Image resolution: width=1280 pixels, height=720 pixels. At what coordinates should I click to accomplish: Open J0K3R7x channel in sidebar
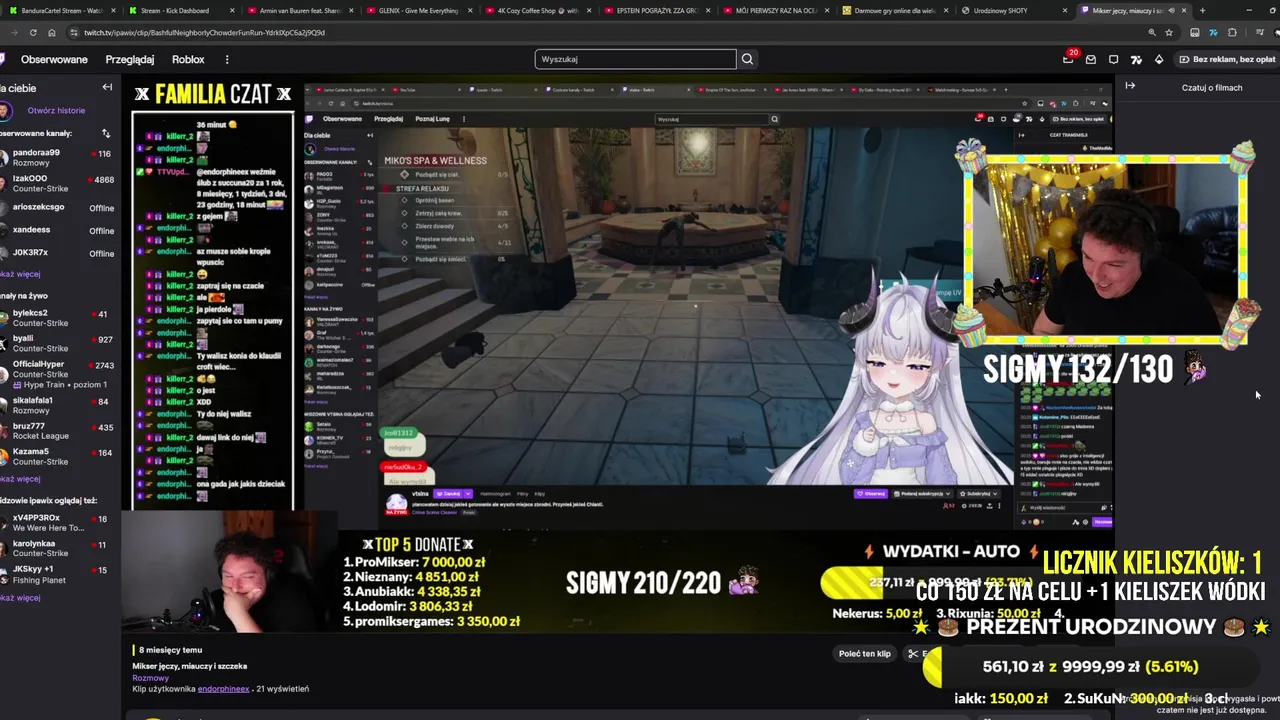pos(60,253)
